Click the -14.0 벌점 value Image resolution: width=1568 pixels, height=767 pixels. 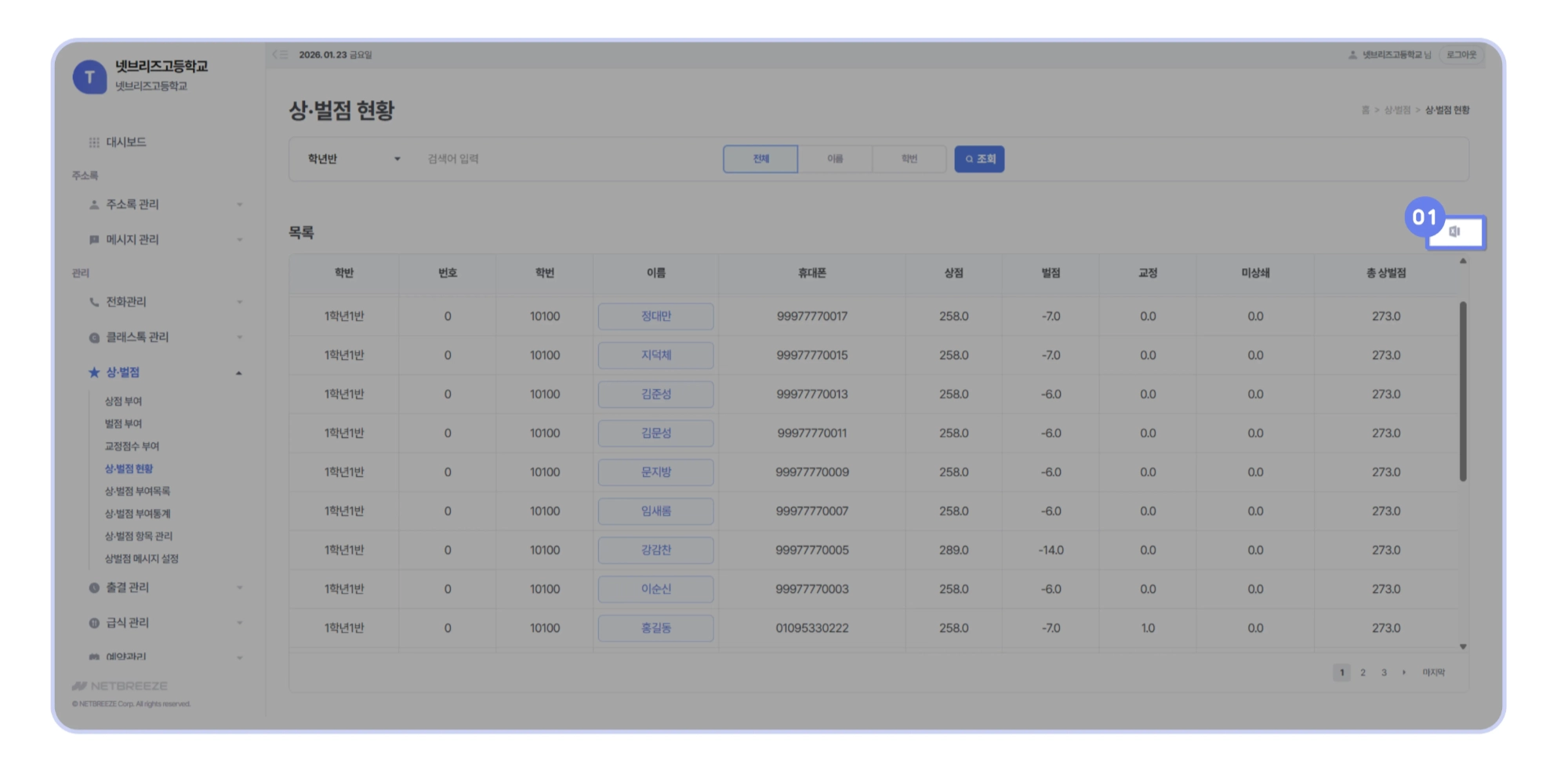pyautogui.click(x=1051, y=551)
